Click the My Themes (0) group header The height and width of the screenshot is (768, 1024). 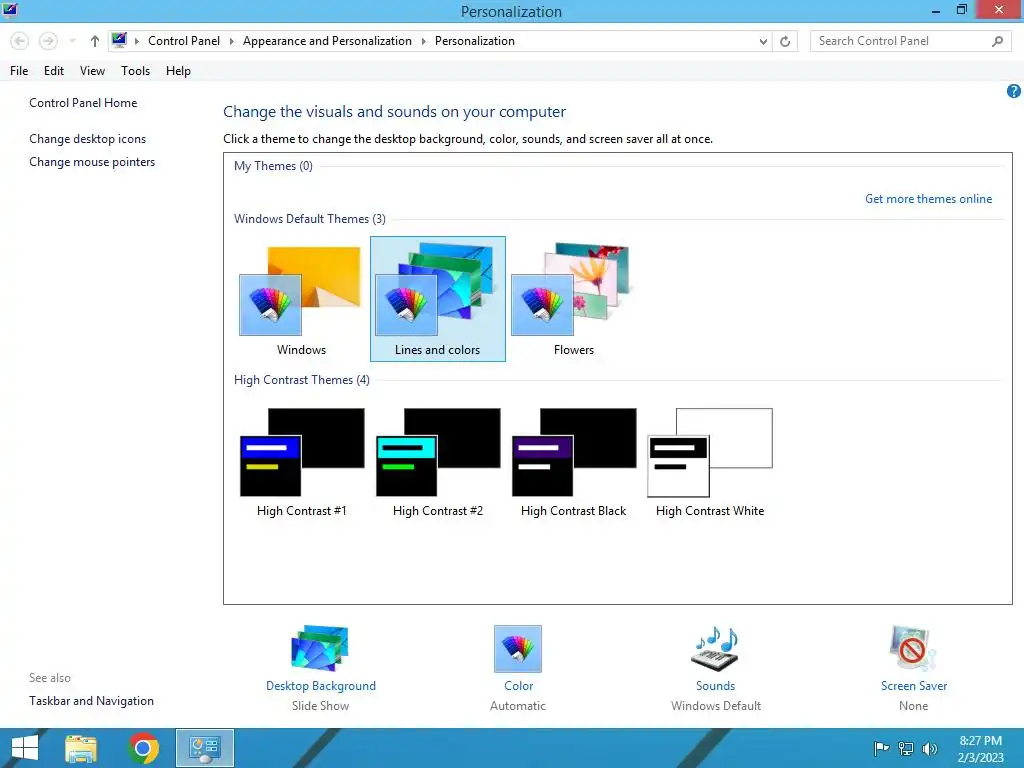coord(273,166)
